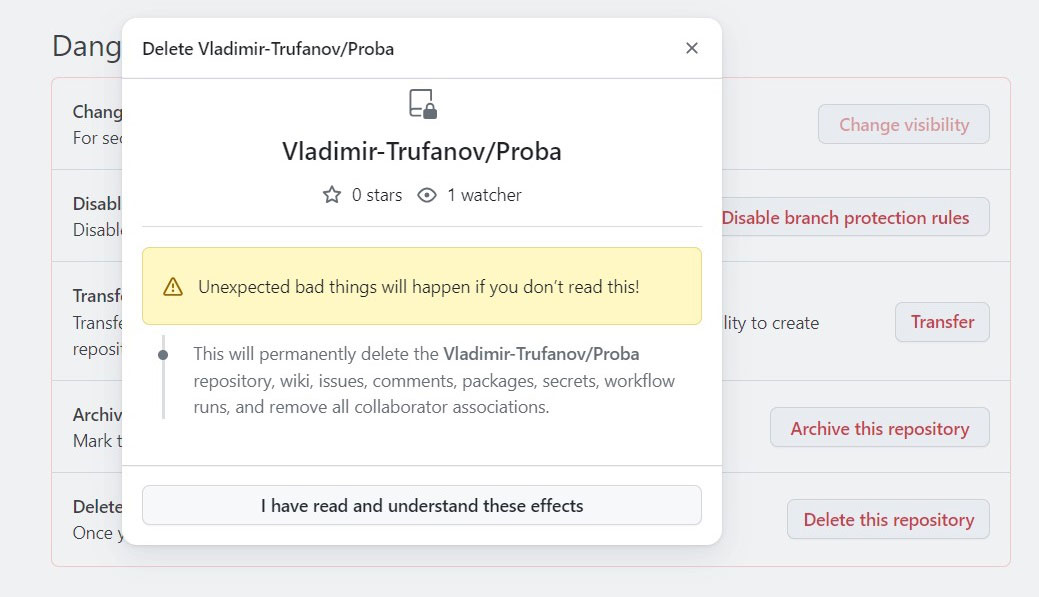
Task: Click the private repository lock icon
Action: click(422, 104)
